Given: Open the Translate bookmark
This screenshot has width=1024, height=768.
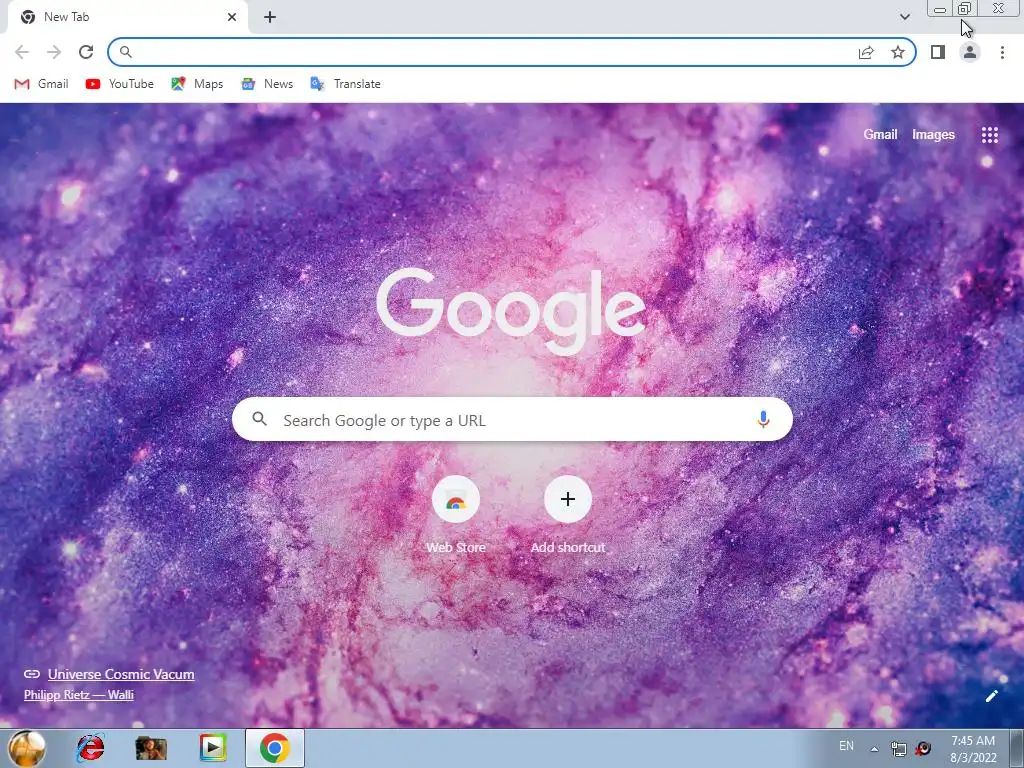Looking at the screenshot, I should (x=345, y=84).
